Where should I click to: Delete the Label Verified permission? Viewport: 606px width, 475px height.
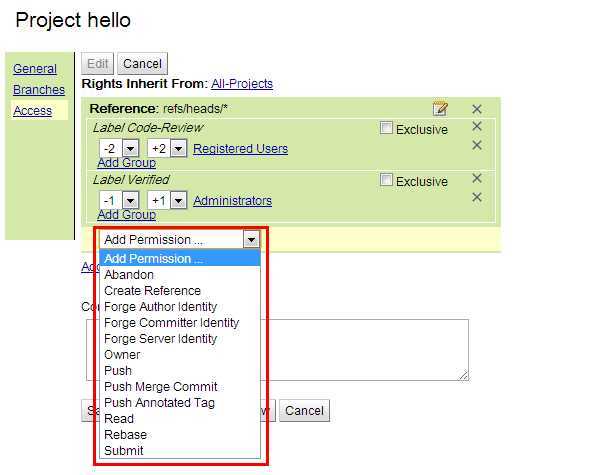click(477, 179)
